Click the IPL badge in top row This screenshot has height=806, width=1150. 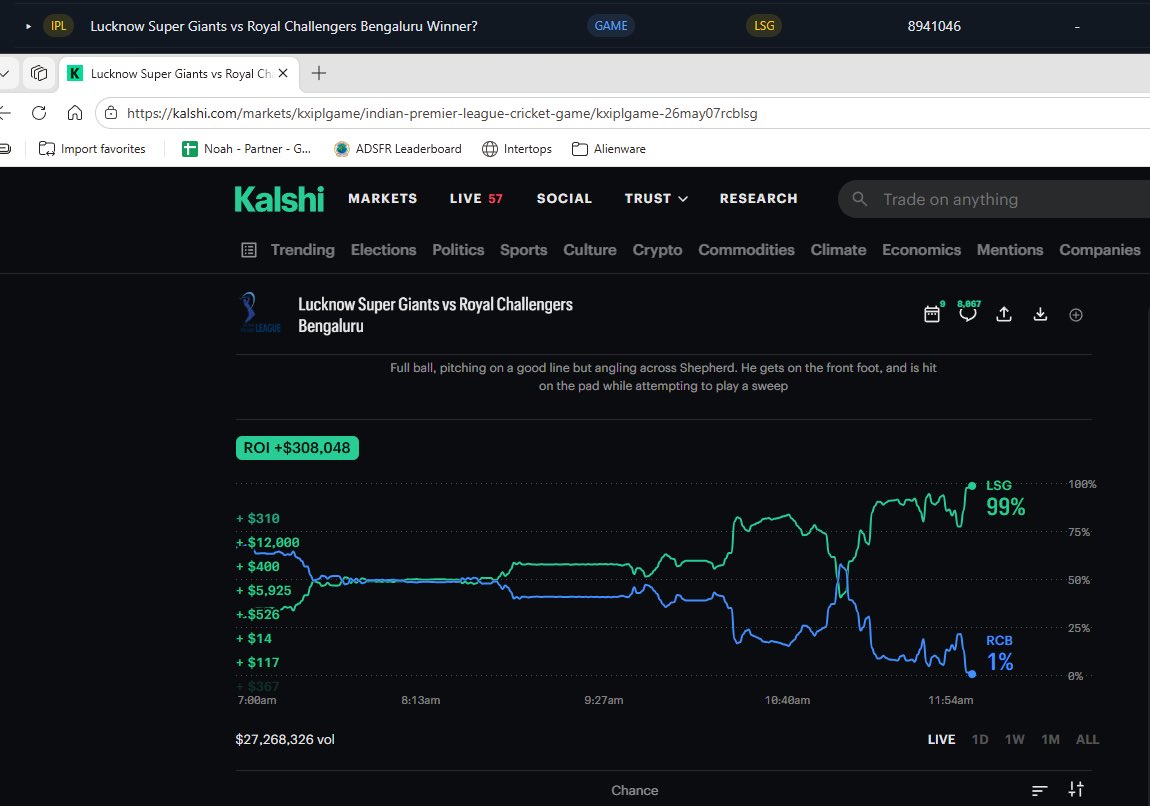58,26
